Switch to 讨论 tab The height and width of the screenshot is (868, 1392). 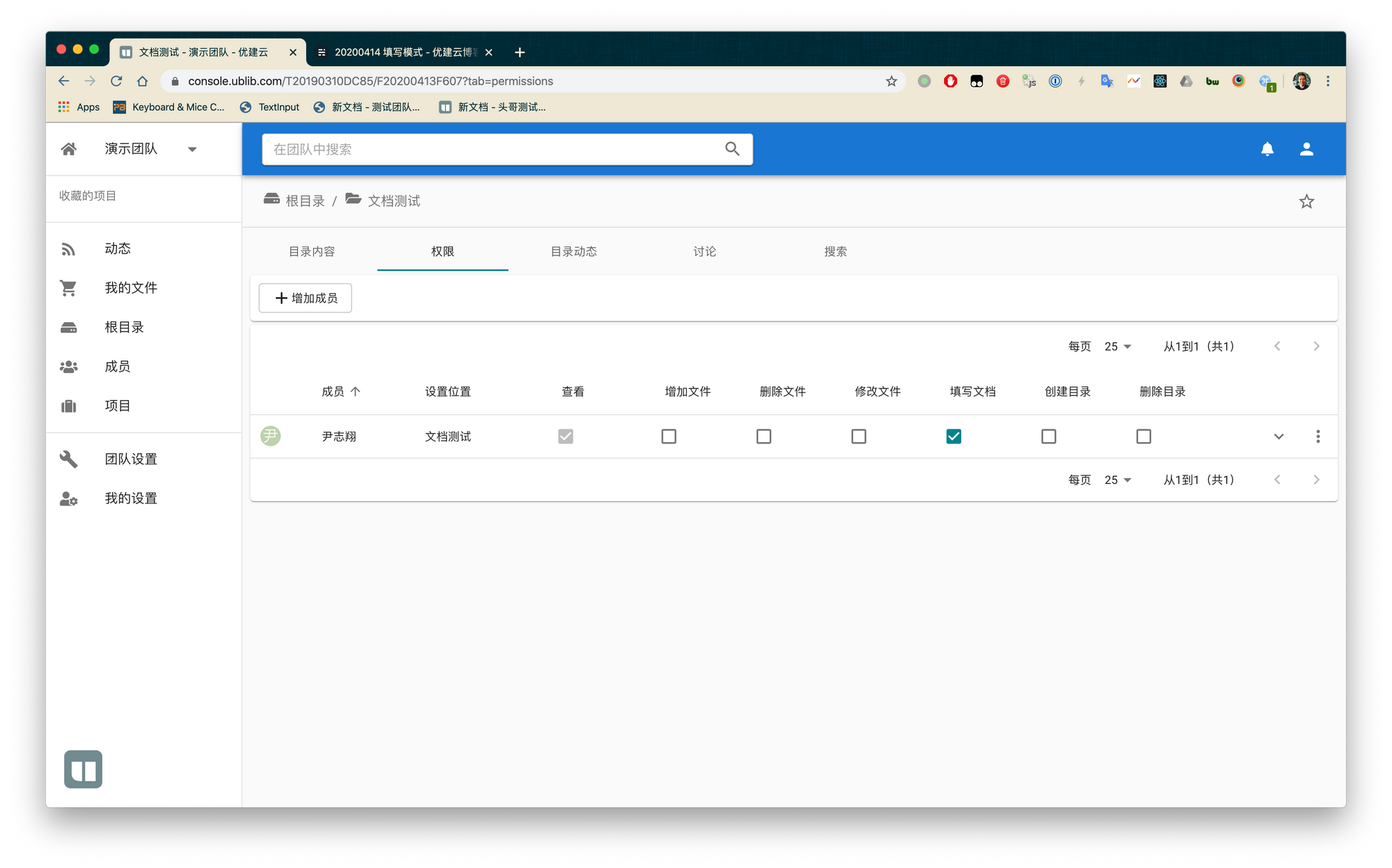click(704, 251)
